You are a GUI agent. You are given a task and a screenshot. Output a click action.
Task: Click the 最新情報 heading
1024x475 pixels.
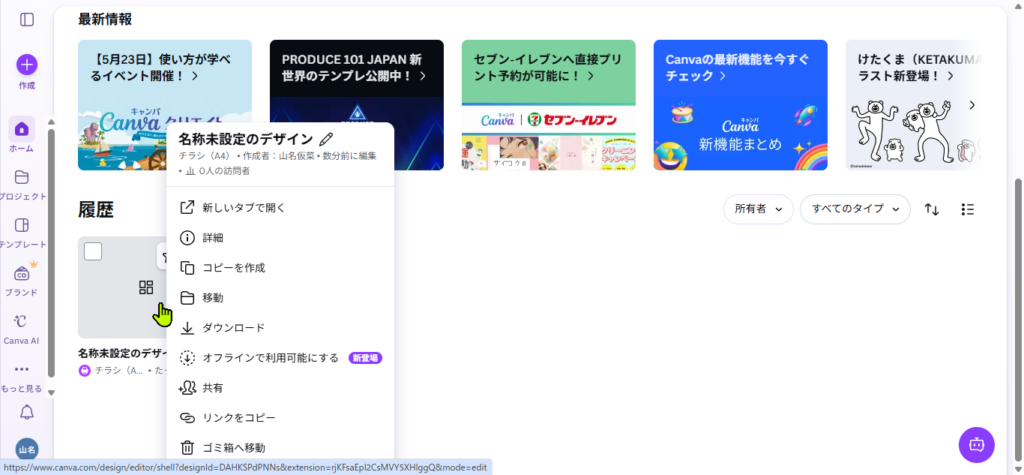pos(105,20)
